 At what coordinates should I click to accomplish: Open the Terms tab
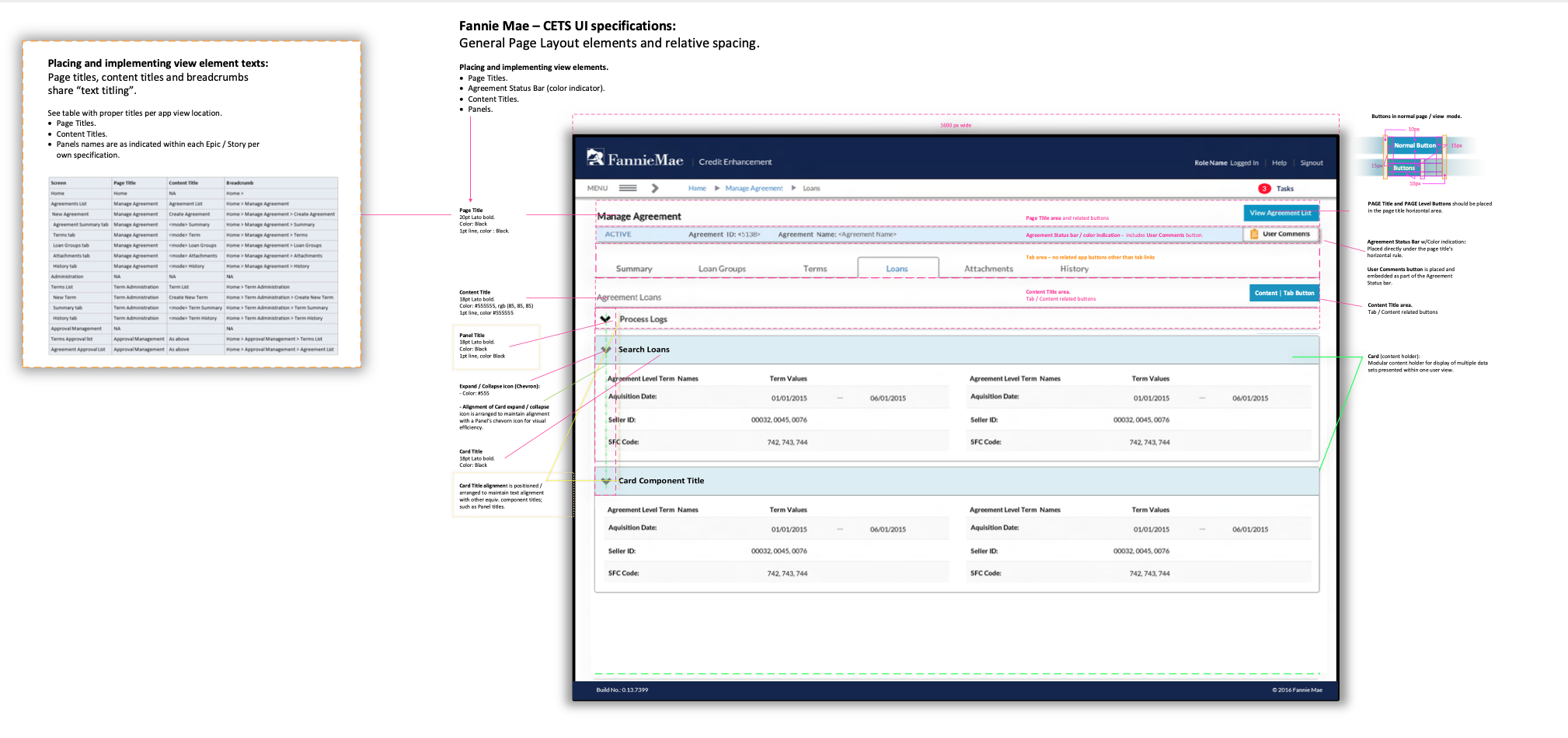coord(815,269)
